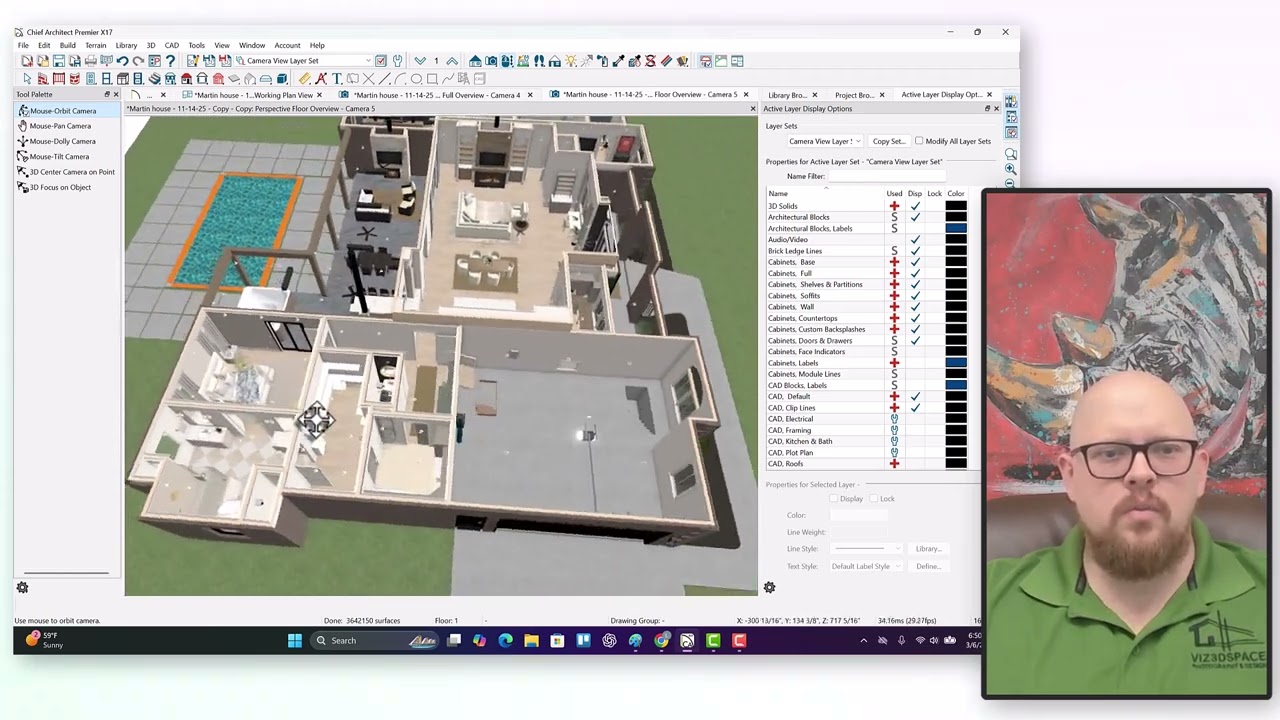Select the Rectangle polyline tool icon

pyautogui.click(x=432, y=78)
